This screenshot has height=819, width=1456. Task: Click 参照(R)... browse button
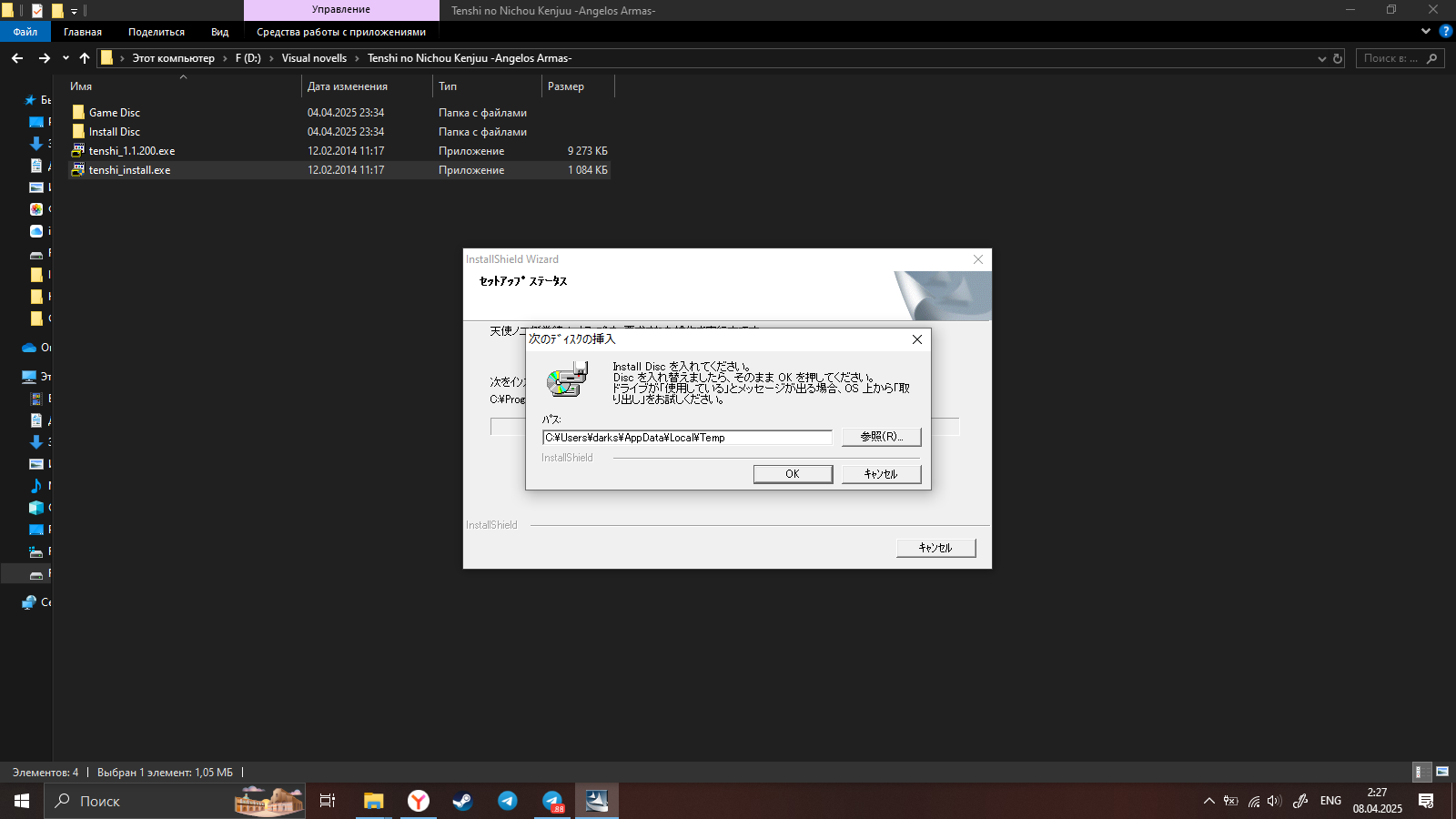click(x=881, y=437)
